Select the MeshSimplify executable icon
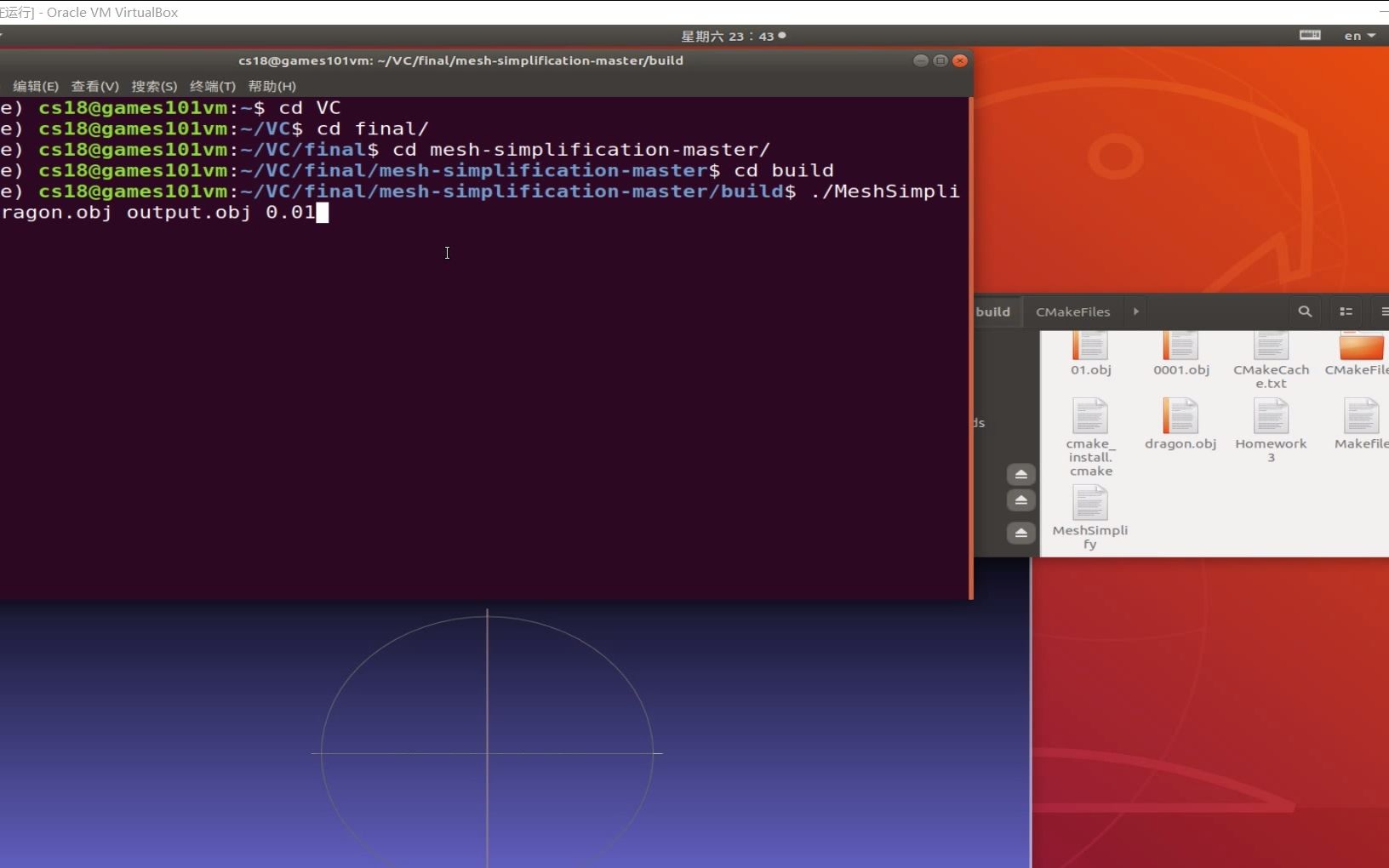1389x868 pixels. (1090, 503)
